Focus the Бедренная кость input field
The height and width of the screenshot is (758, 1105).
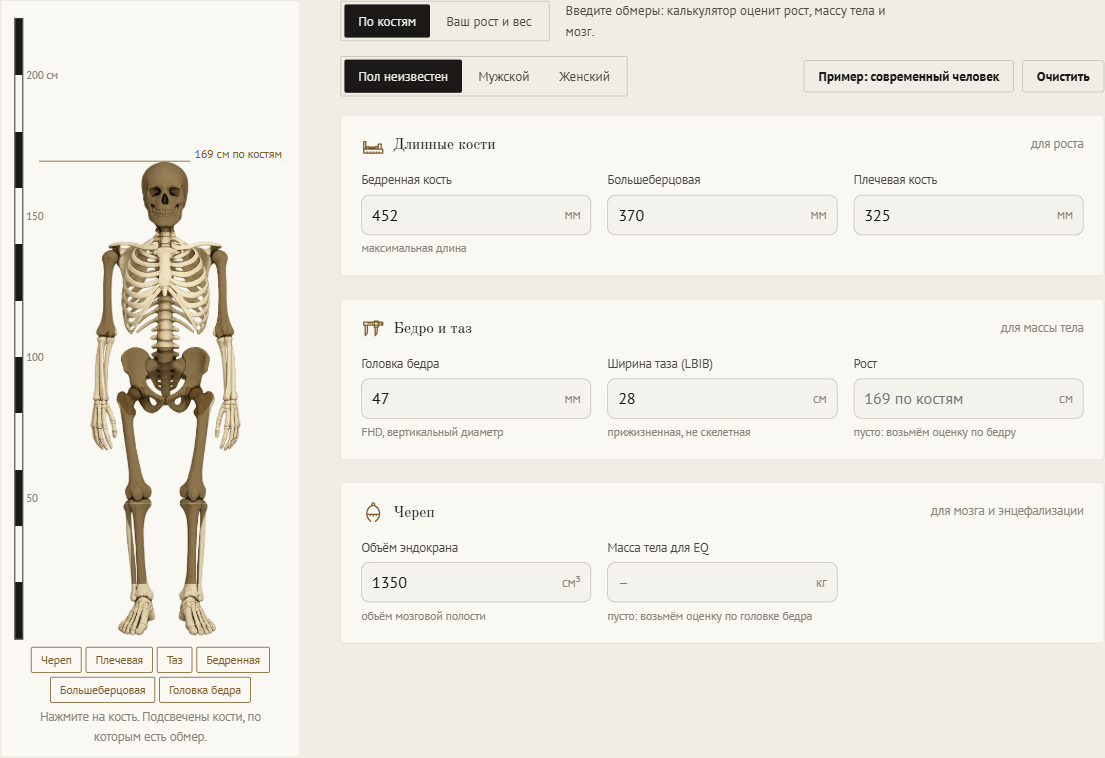tap(476, 215)
